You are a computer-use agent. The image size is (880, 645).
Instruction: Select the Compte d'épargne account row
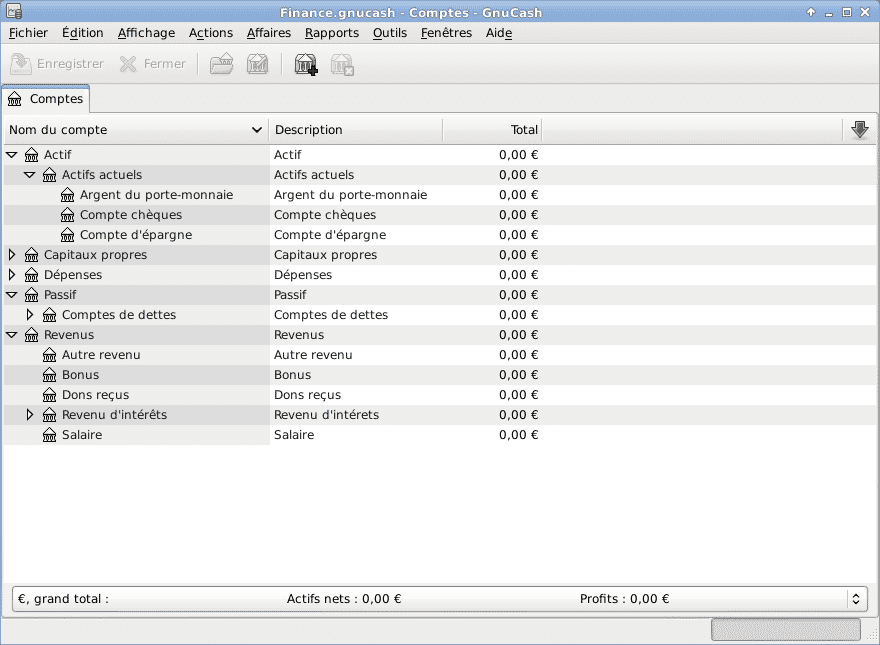point(136,235)
